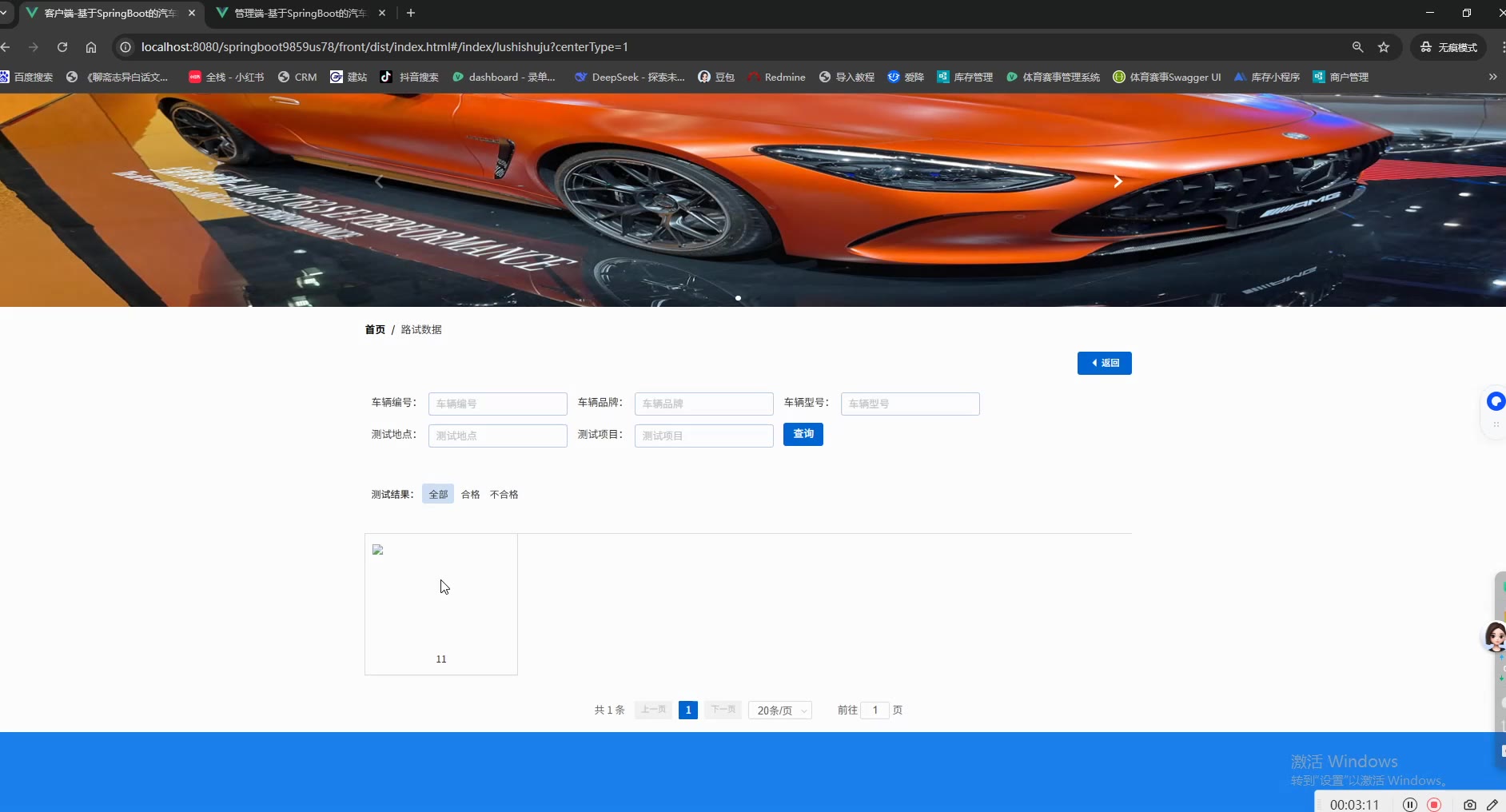Expand the hidden bookmarks overflow chevron
The height and width of the screenshot is (812, 1506).
[x=1492, y=77]
